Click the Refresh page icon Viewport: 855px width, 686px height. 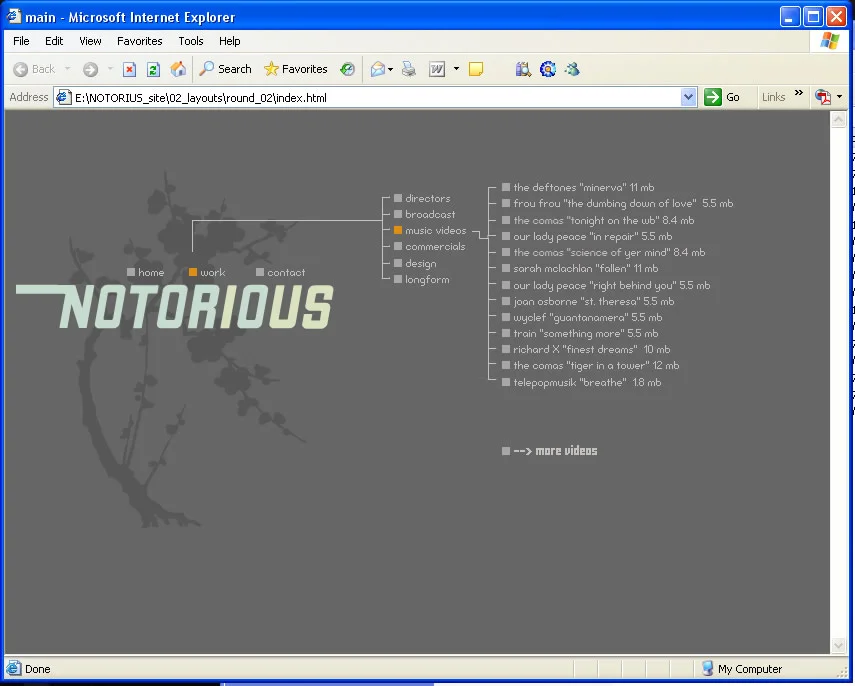click(x=153, y=69)
